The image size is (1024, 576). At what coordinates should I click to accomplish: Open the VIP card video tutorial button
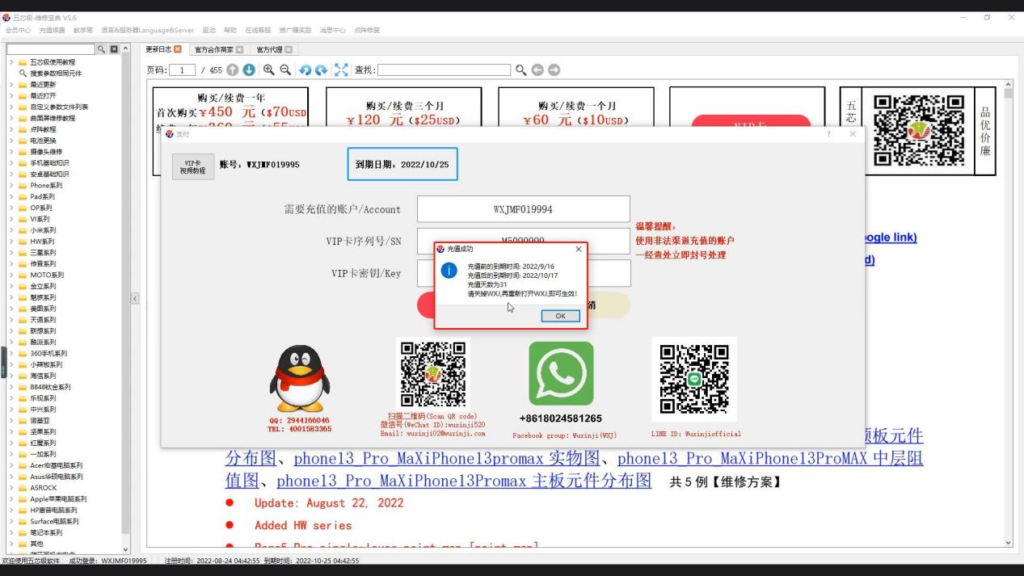point(193,167)
